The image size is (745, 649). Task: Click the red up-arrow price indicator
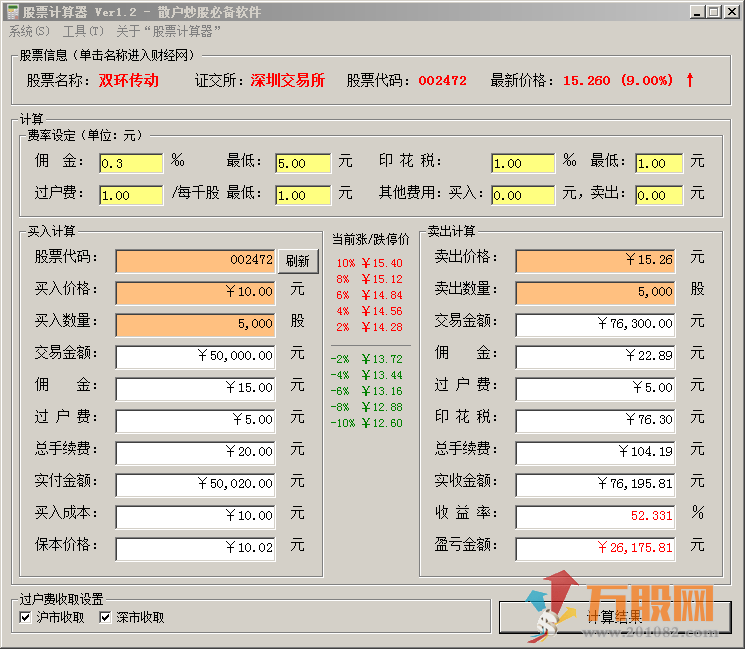690,80
